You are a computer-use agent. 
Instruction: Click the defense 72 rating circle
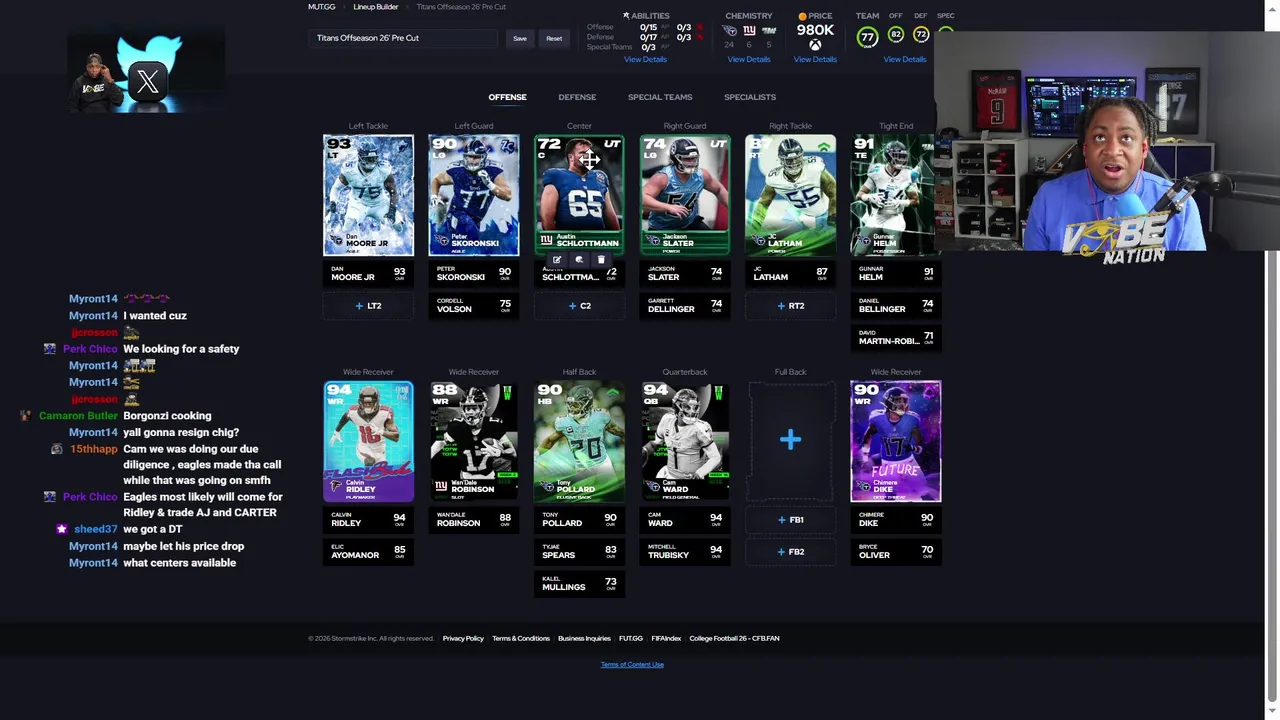point(921,35)
